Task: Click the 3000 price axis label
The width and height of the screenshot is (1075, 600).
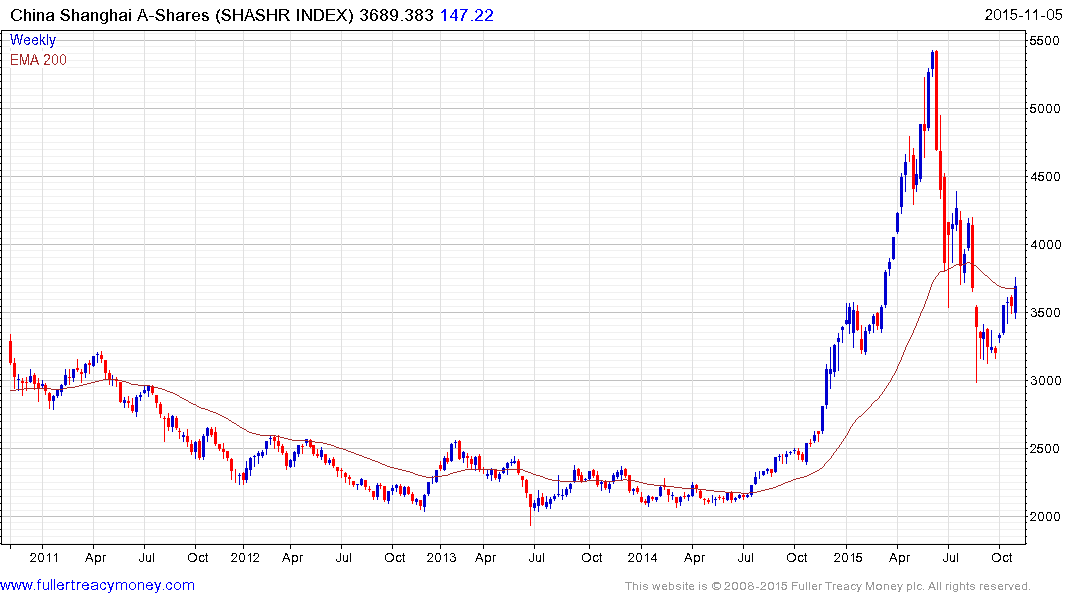Action: coord(1045,381)
